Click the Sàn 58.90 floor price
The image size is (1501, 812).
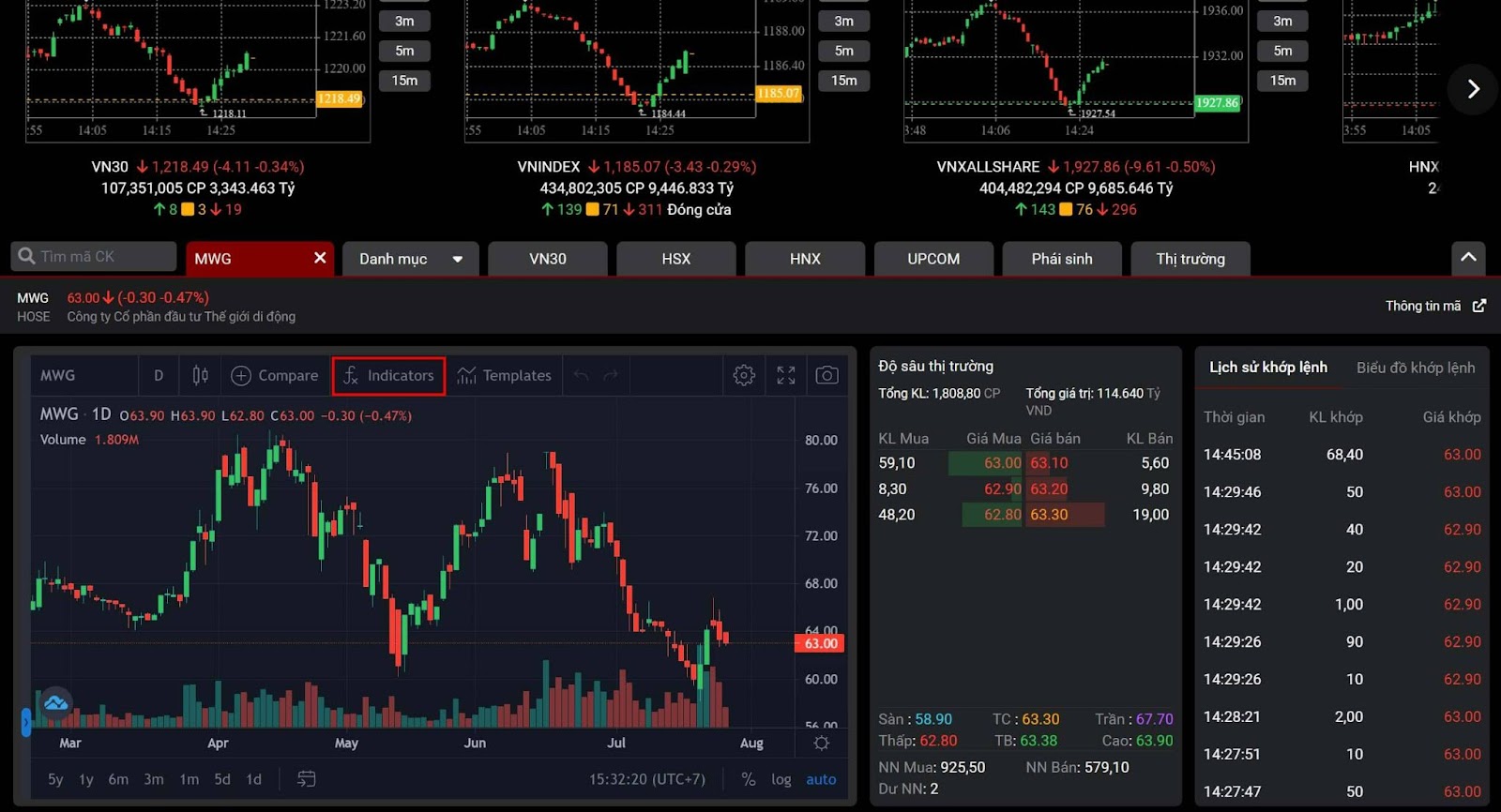click(915, 719)
